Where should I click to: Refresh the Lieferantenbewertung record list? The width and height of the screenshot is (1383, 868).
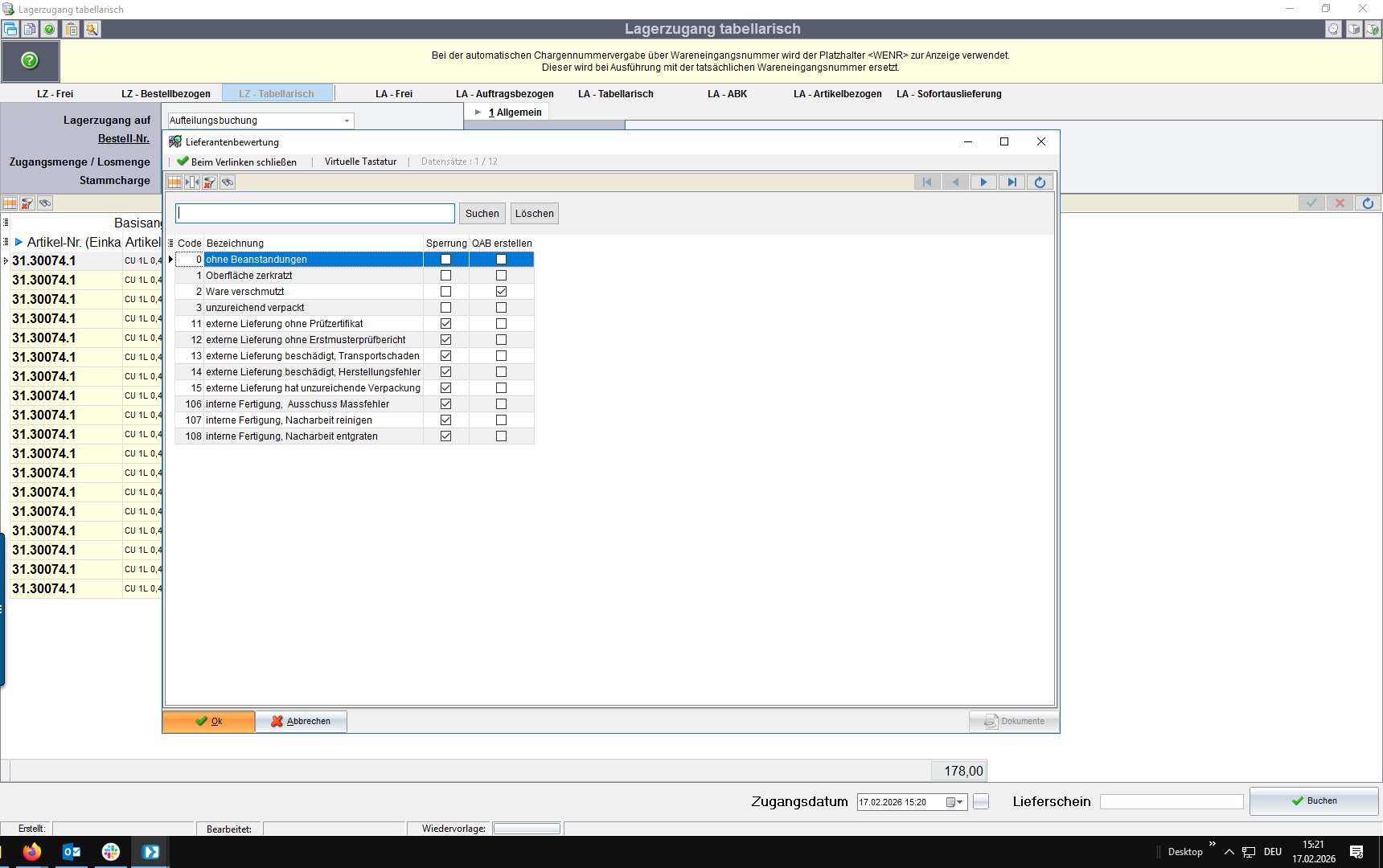click(1040, 182)
